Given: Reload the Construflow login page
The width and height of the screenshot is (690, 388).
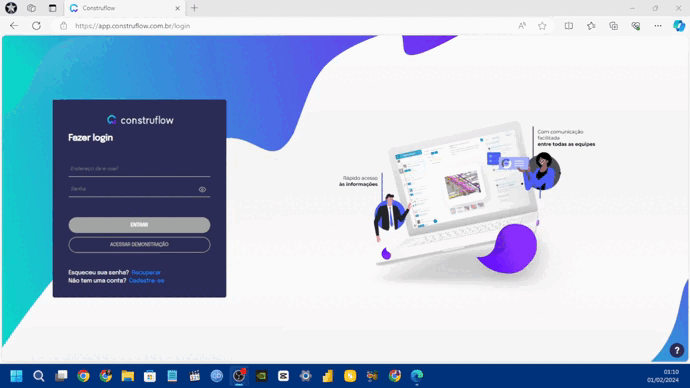Looking at the screenshot, I should click(x=36, y=26).
